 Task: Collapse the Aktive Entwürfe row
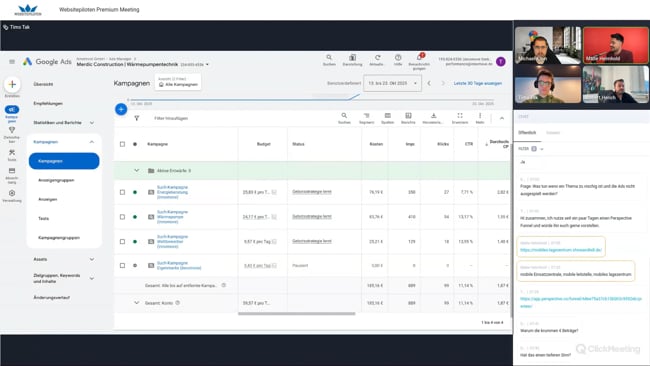click(137, 170)
